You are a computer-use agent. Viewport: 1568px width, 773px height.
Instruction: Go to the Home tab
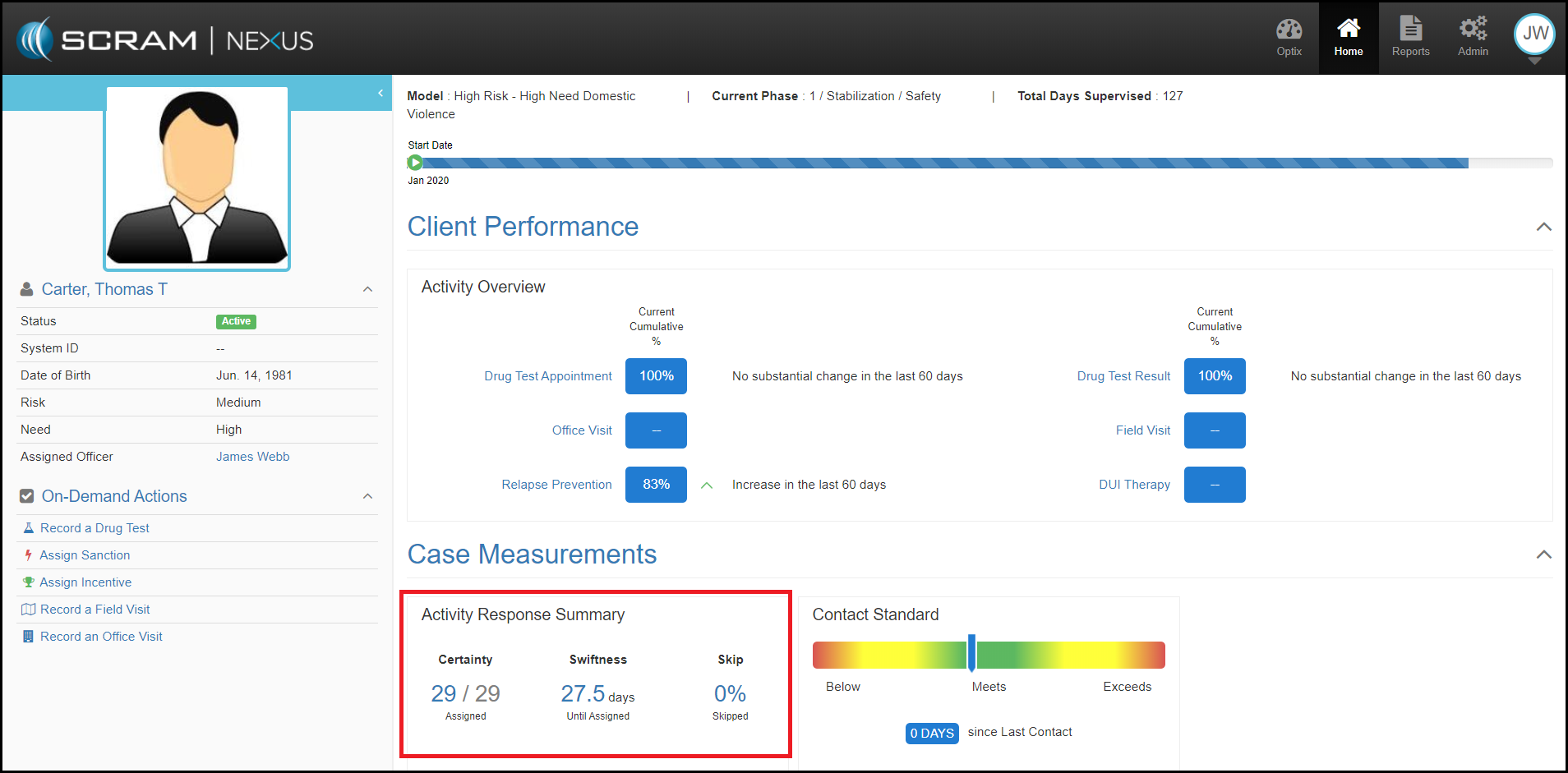[1348, 38]
